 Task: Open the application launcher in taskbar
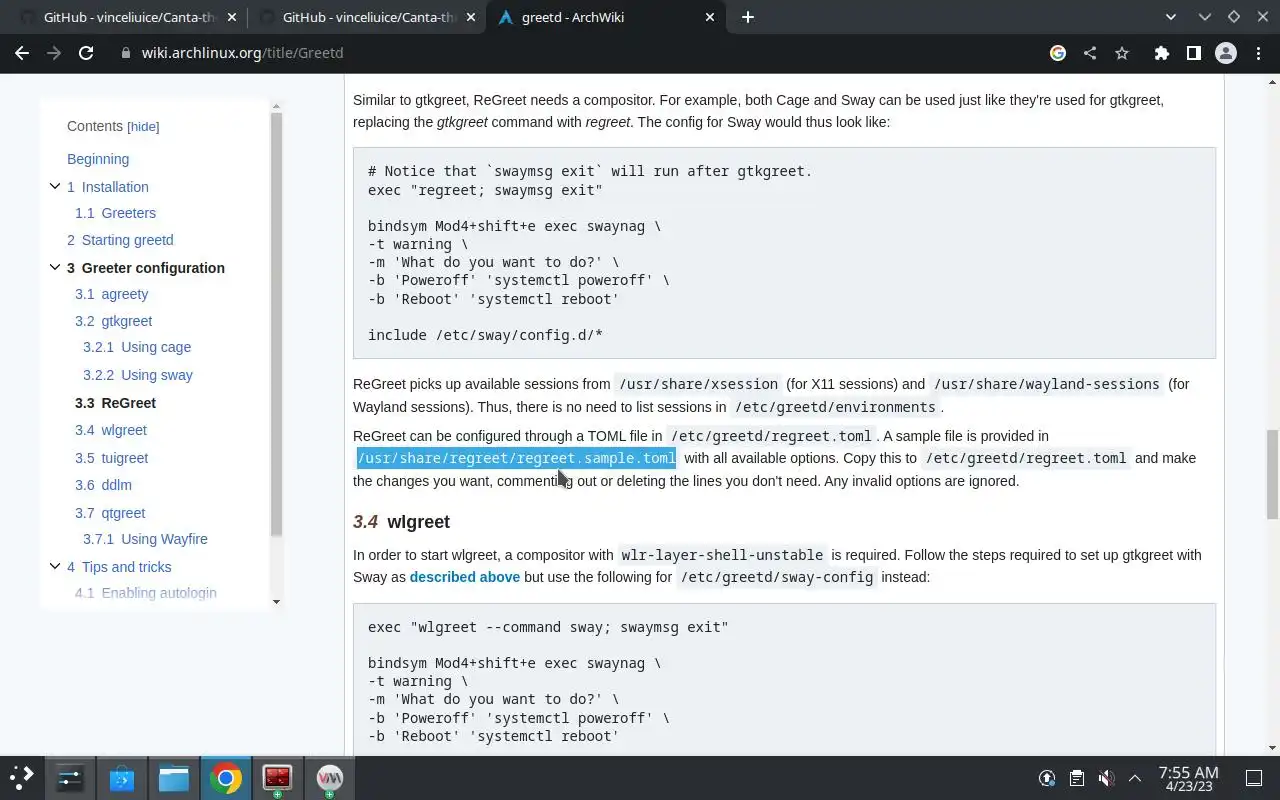coord(22,778)
